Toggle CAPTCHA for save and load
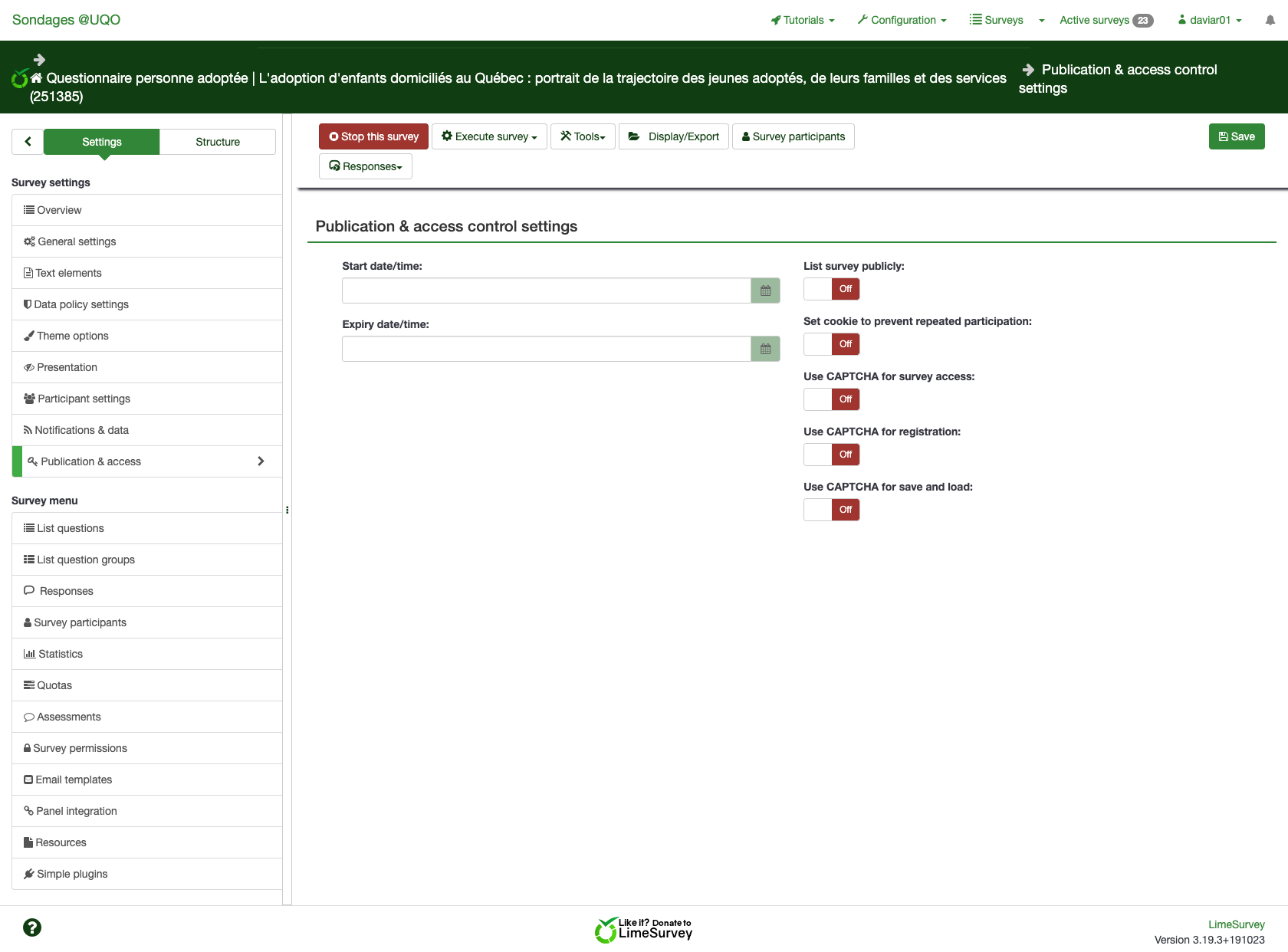1288x952 pixels. (831, 510)
